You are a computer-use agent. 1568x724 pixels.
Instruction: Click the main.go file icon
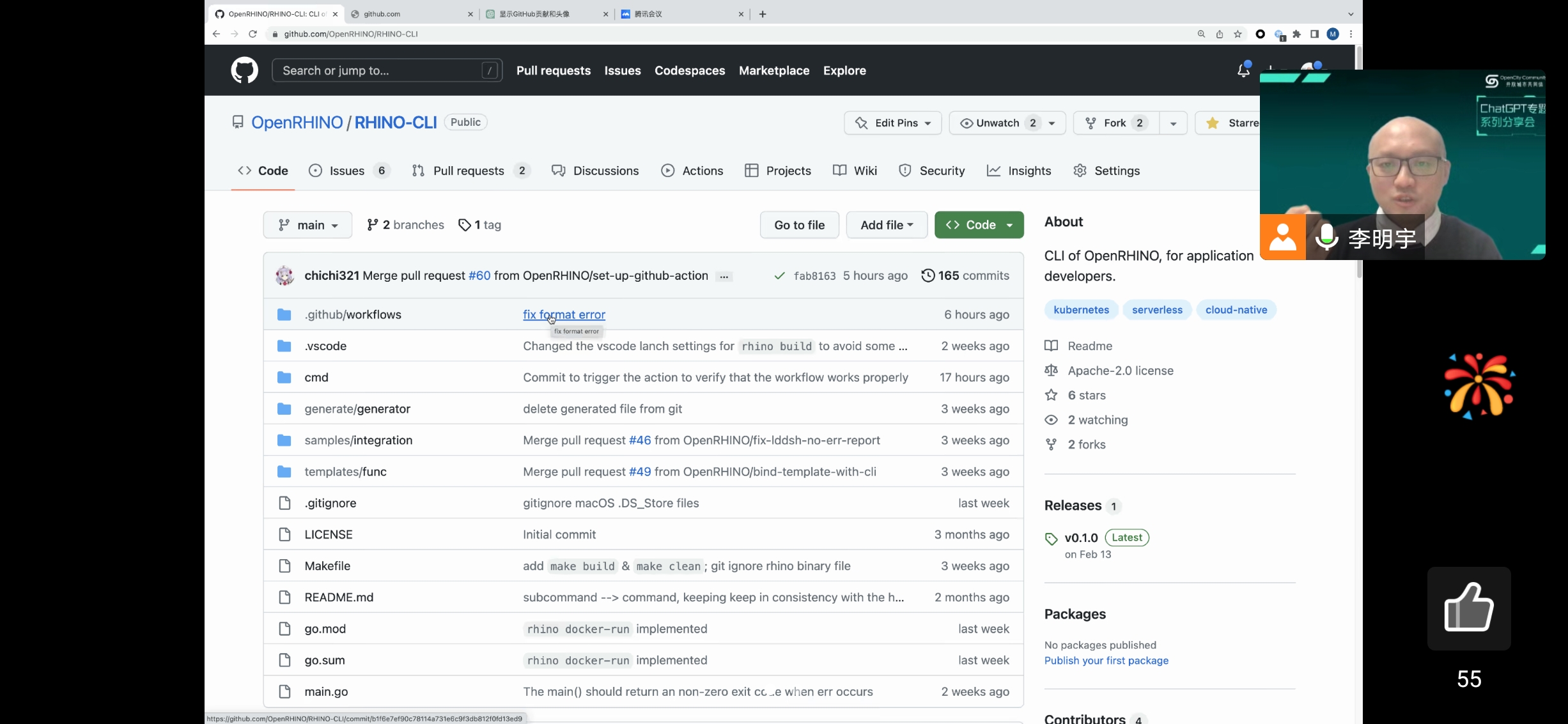point(284,691)
